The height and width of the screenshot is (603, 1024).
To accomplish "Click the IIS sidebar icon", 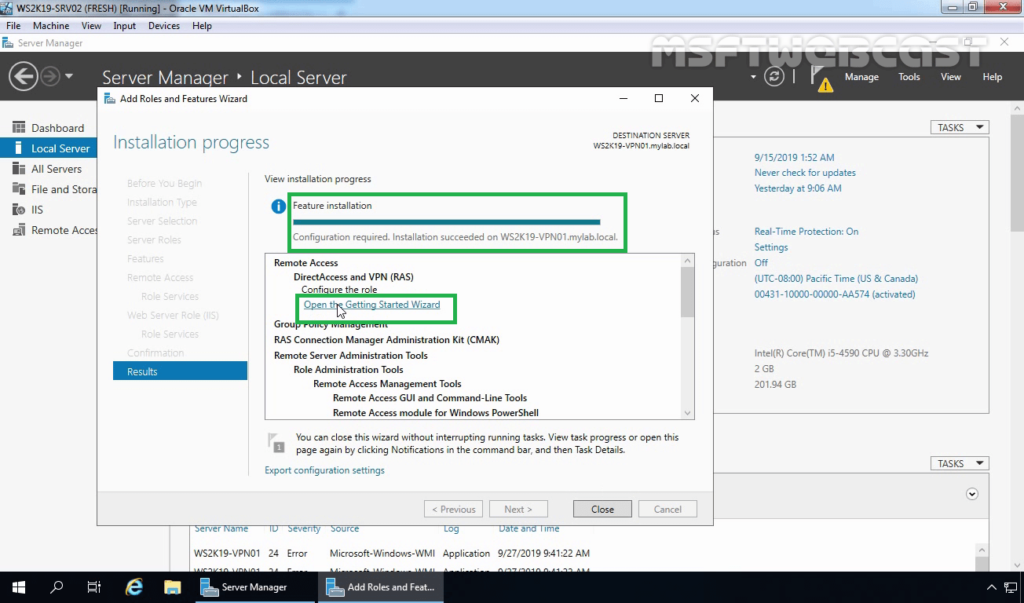I will tap(19, 210).
